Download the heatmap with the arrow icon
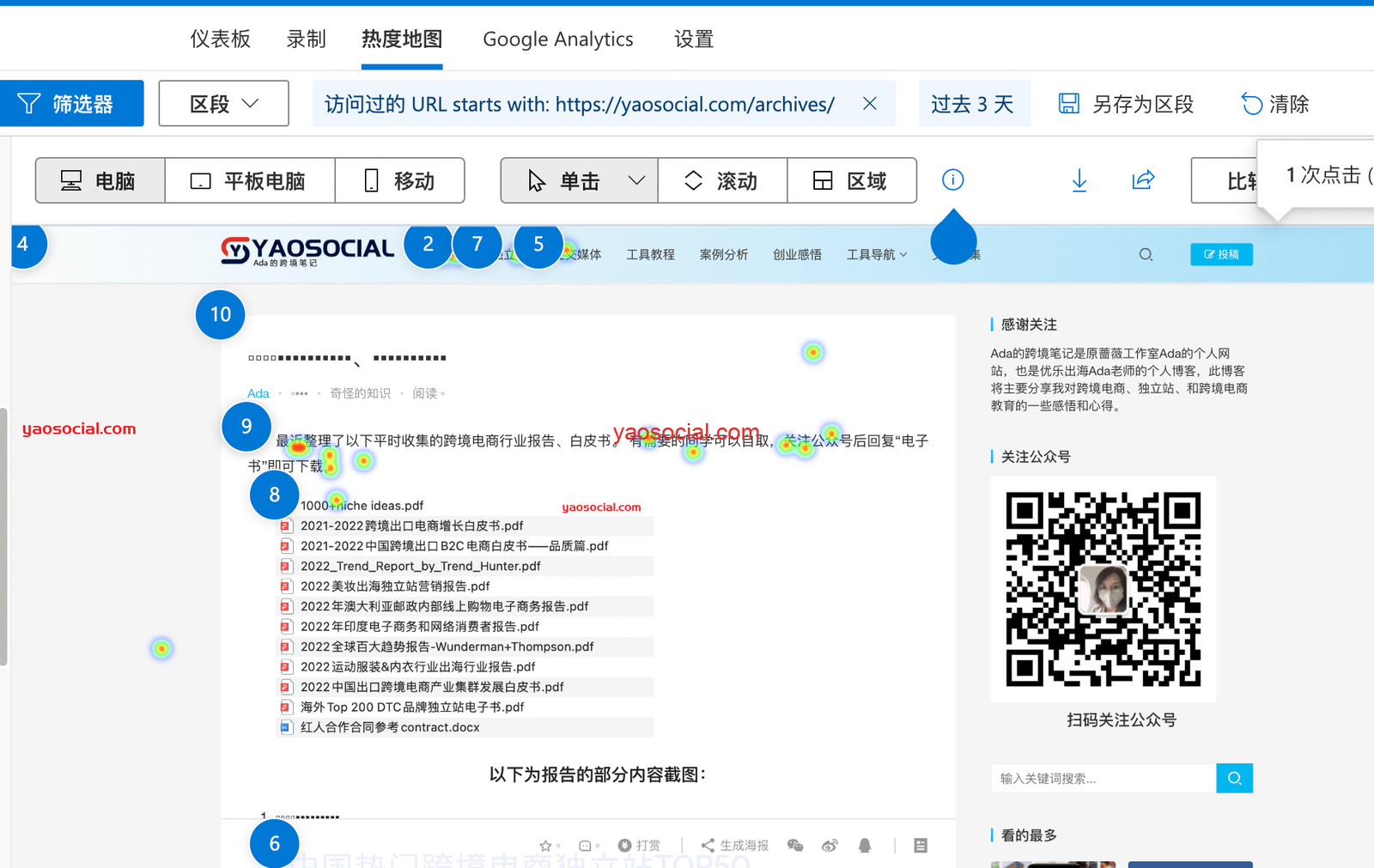This screenshot has width=1374, height=868. (x=1079, y=180)
